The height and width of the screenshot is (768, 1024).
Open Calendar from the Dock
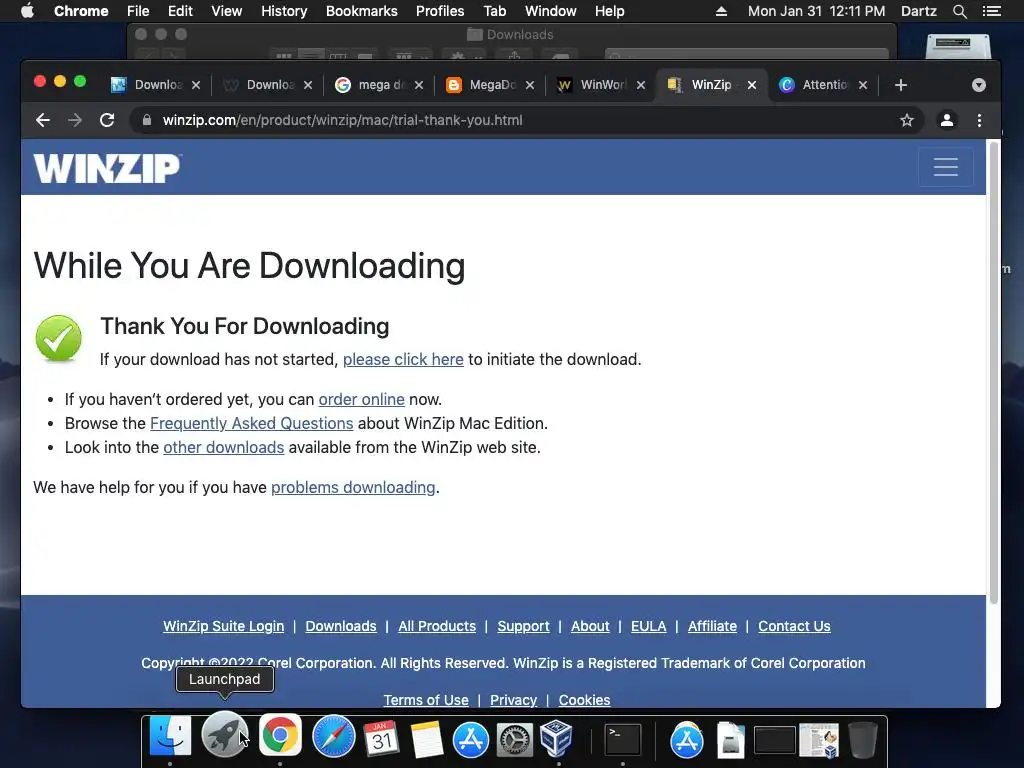381,738
